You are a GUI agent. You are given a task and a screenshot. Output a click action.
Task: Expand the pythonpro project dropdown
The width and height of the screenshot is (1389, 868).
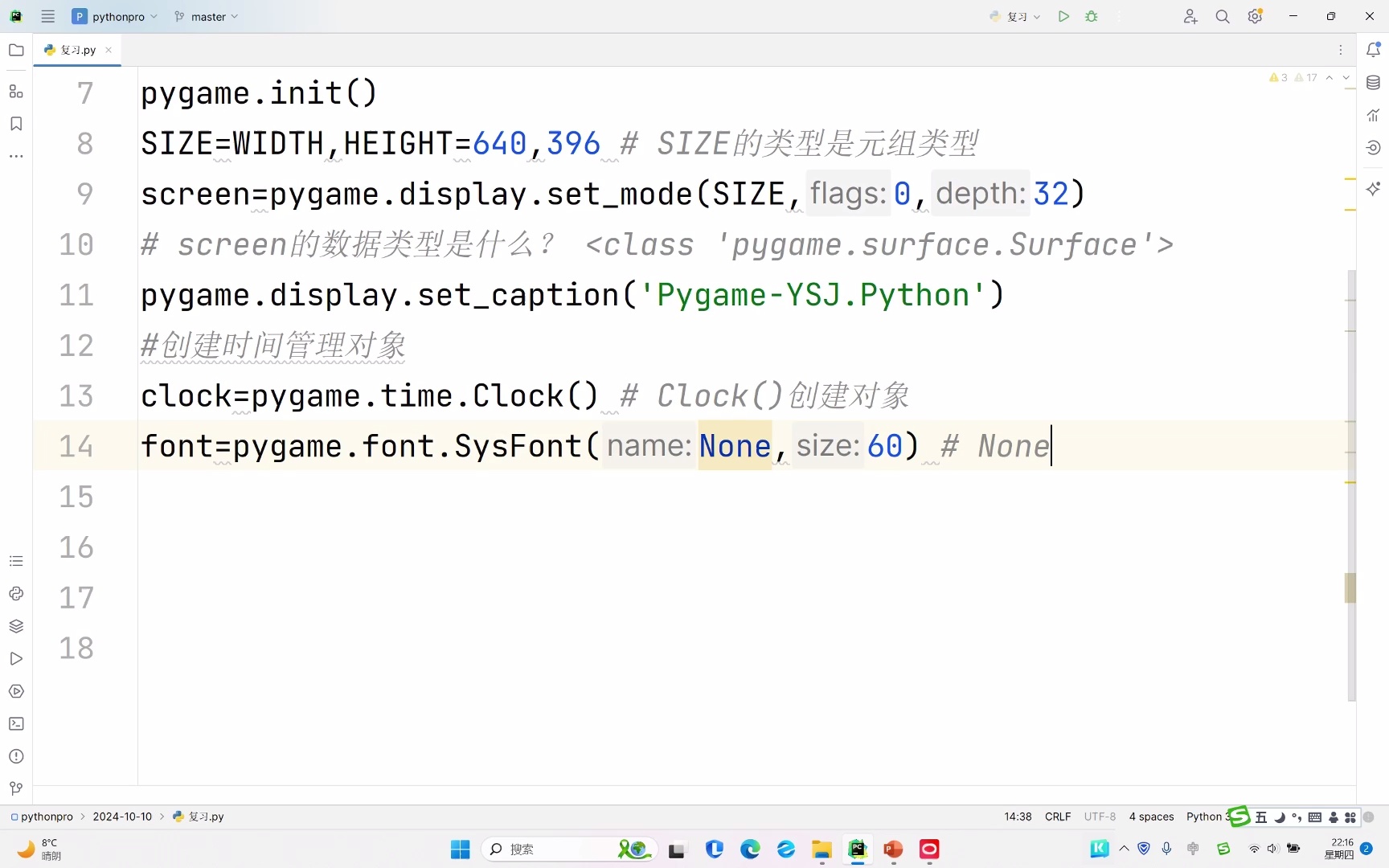tap(115, 16)
